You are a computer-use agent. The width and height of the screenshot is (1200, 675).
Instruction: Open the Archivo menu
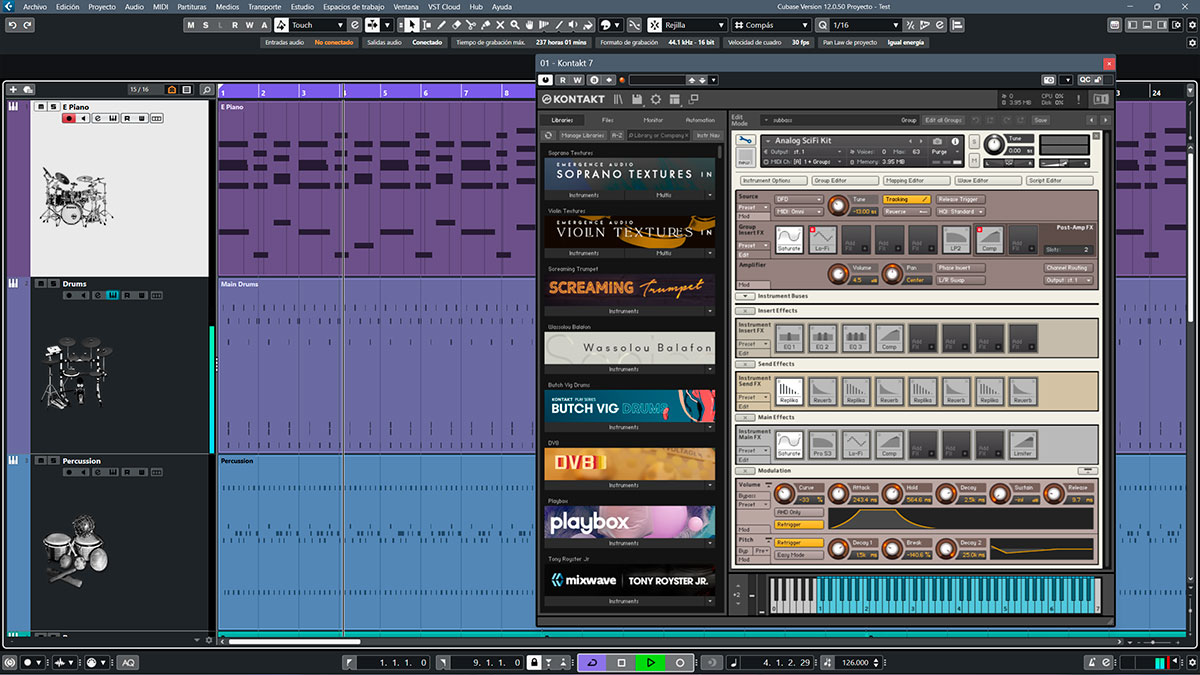(34, 6)
